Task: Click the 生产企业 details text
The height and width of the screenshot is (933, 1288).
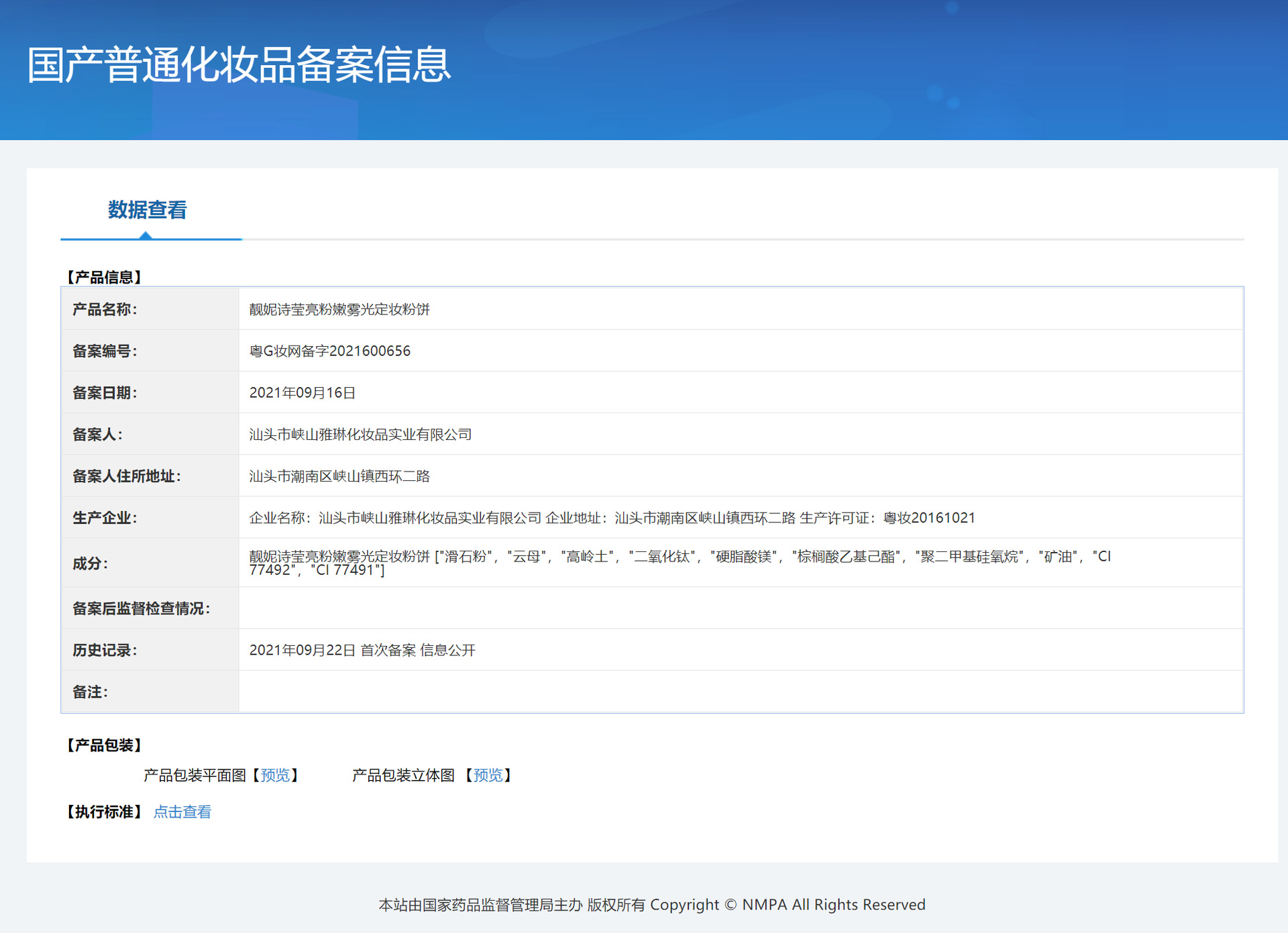Action: [612, 518]
